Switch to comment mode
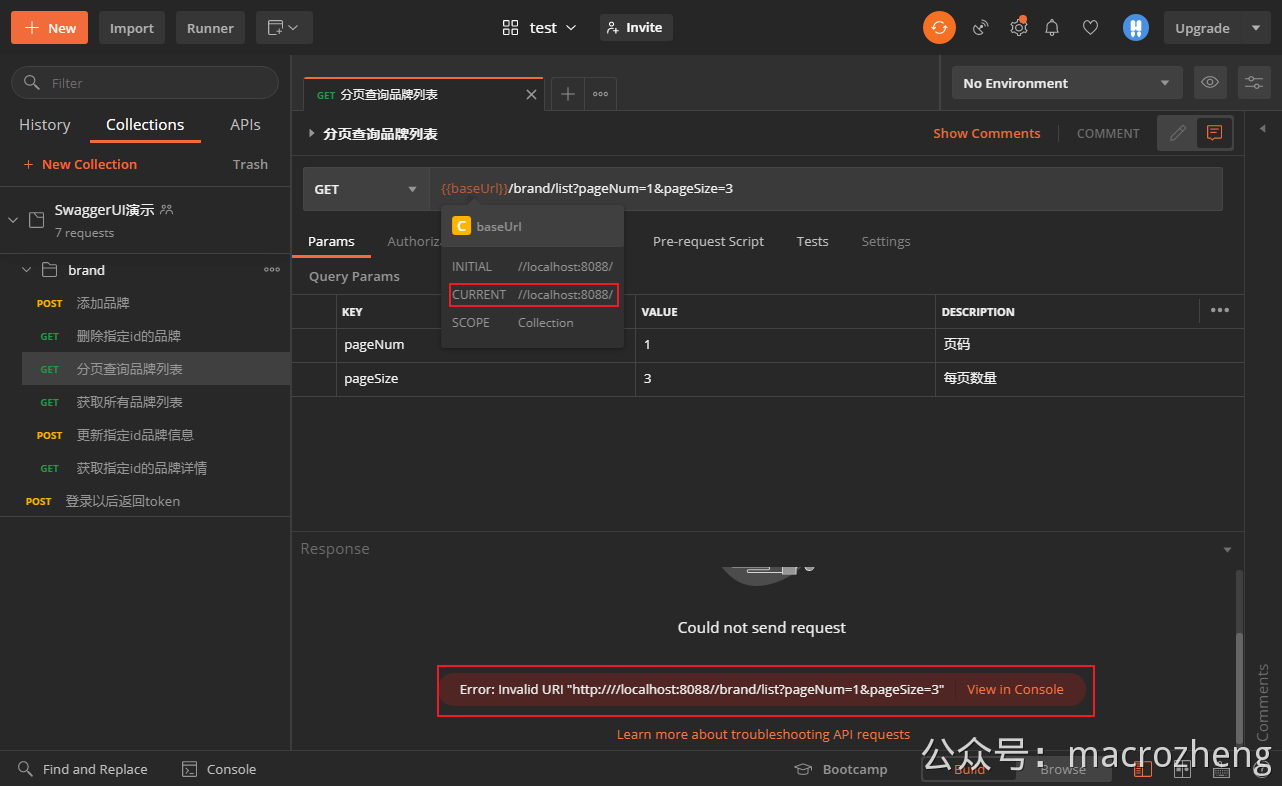The width and height of the screenshot is (1282, 786). click(x=1215, y=132)
